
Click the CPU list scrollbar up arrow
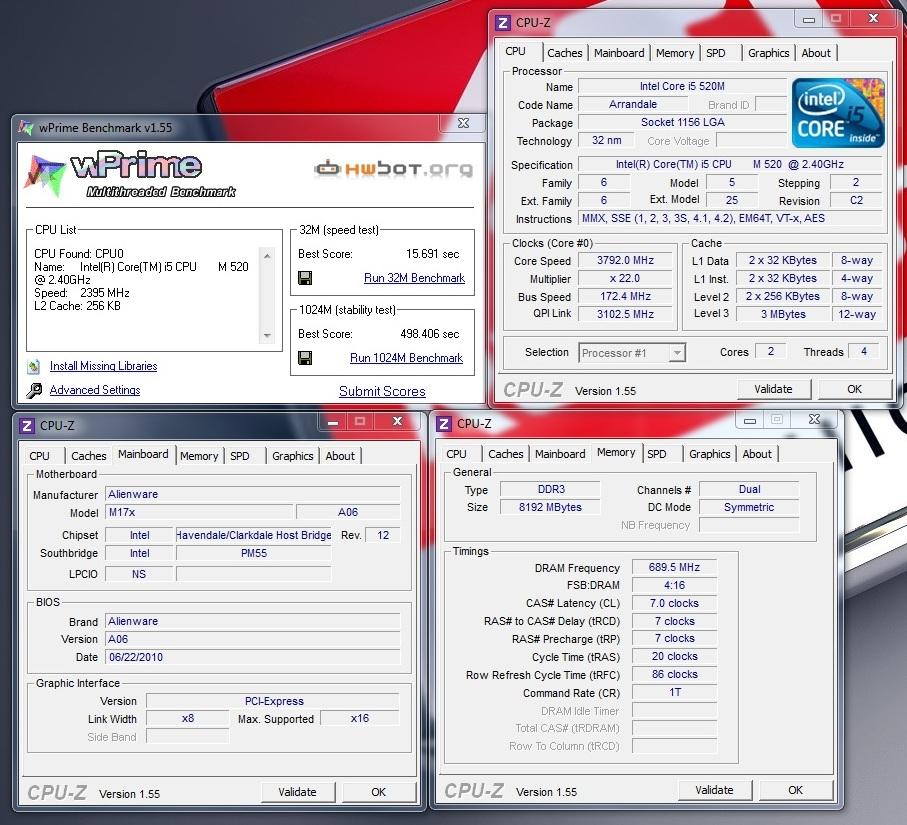coord(267,255)
